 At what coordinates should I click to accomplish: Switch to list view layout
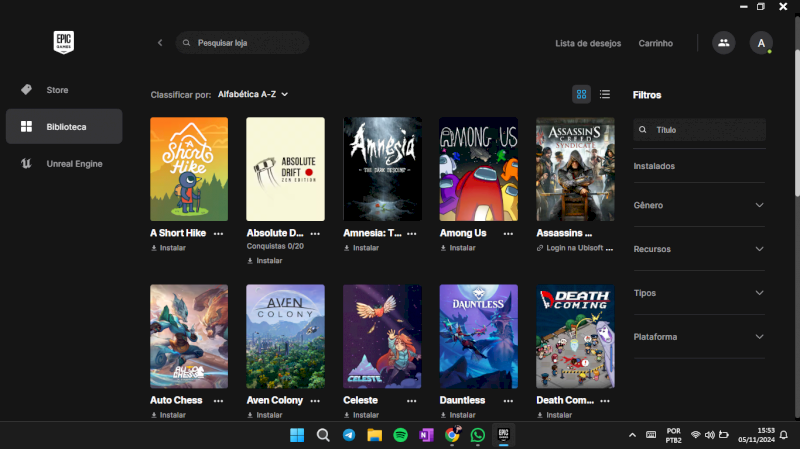point(605,94)
